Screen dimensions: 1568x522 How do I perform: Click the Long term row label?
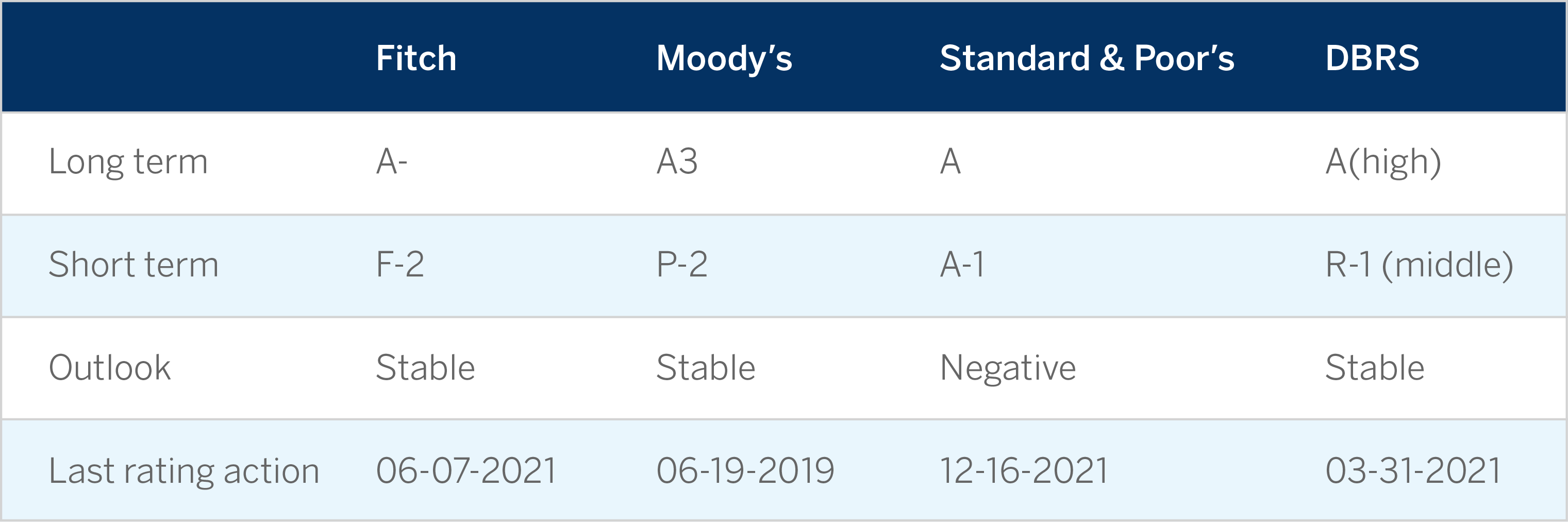click(128, 162)
